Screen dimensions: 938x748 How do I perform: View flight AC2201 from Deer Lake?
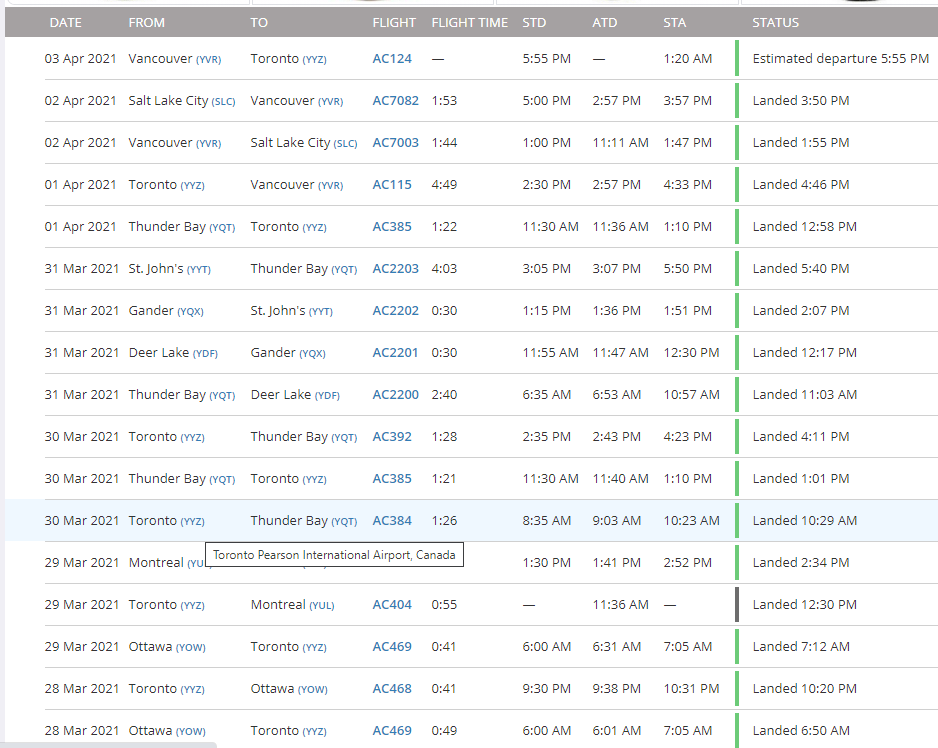click(x=395, y=353)
